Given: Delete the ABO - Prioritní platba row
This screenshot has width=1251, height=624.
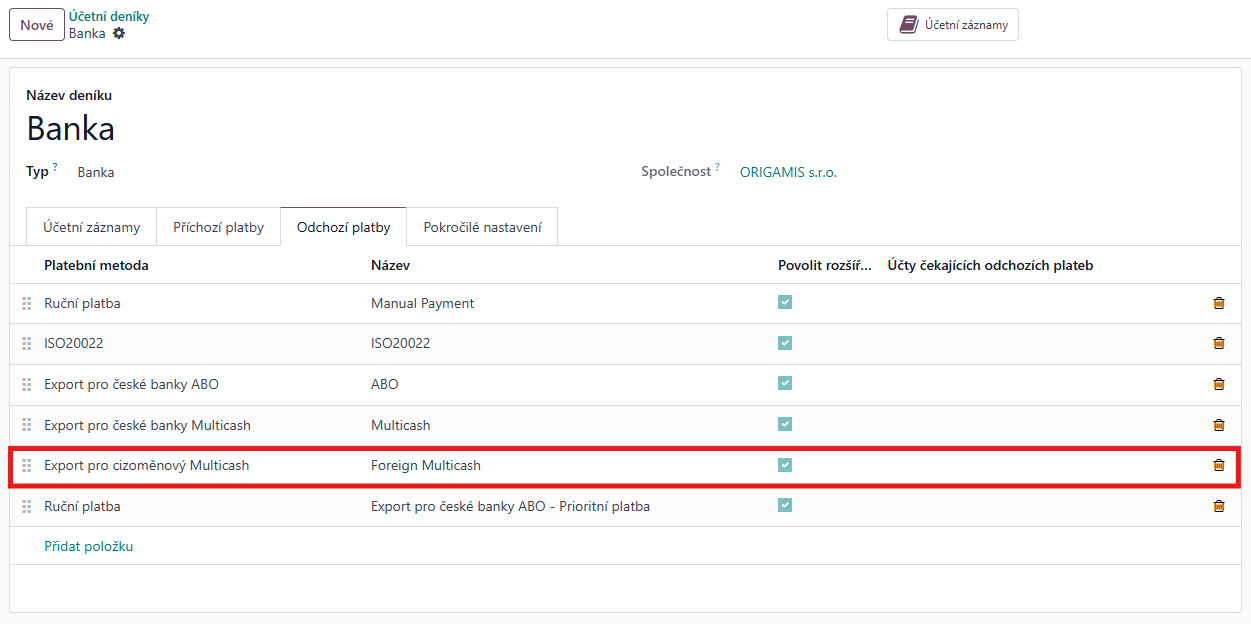Looking at the screenshot, I should tap(1218, 506).
